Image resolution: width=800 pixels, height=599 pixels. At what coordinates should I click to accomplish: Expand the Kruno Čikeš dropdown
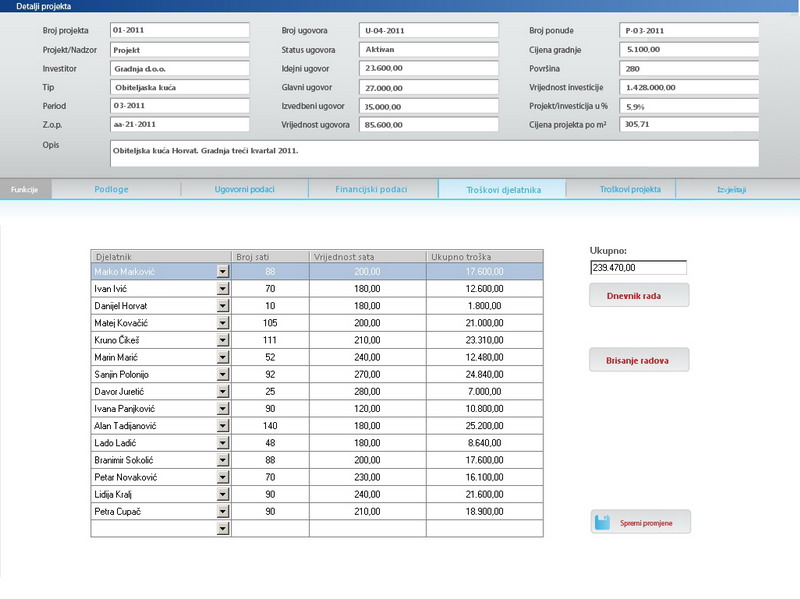pyautogui.click(x=222, y=340)
